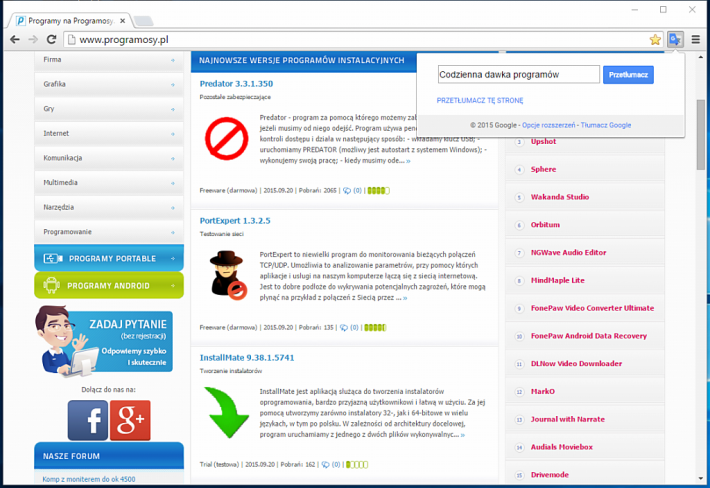710x488 pixels.
Task: Click the comments icon for Predator
Action: (x=347, y=191)
